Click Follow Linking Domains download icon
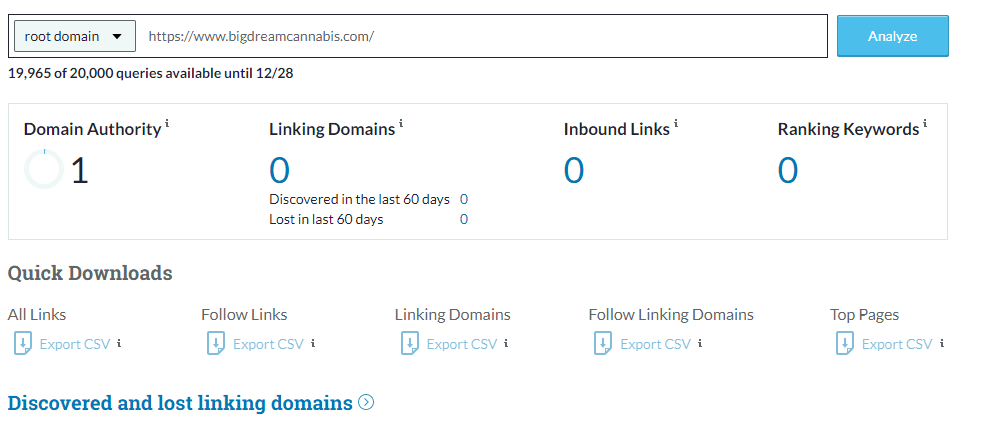995x439 pixels. (603, 344)
